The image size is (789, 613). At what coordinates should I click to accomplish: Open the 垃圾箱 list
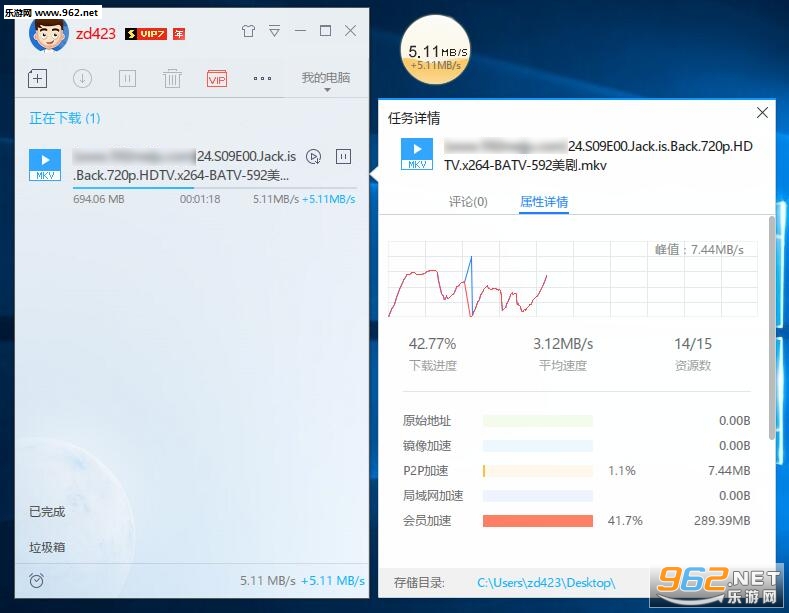47,547
